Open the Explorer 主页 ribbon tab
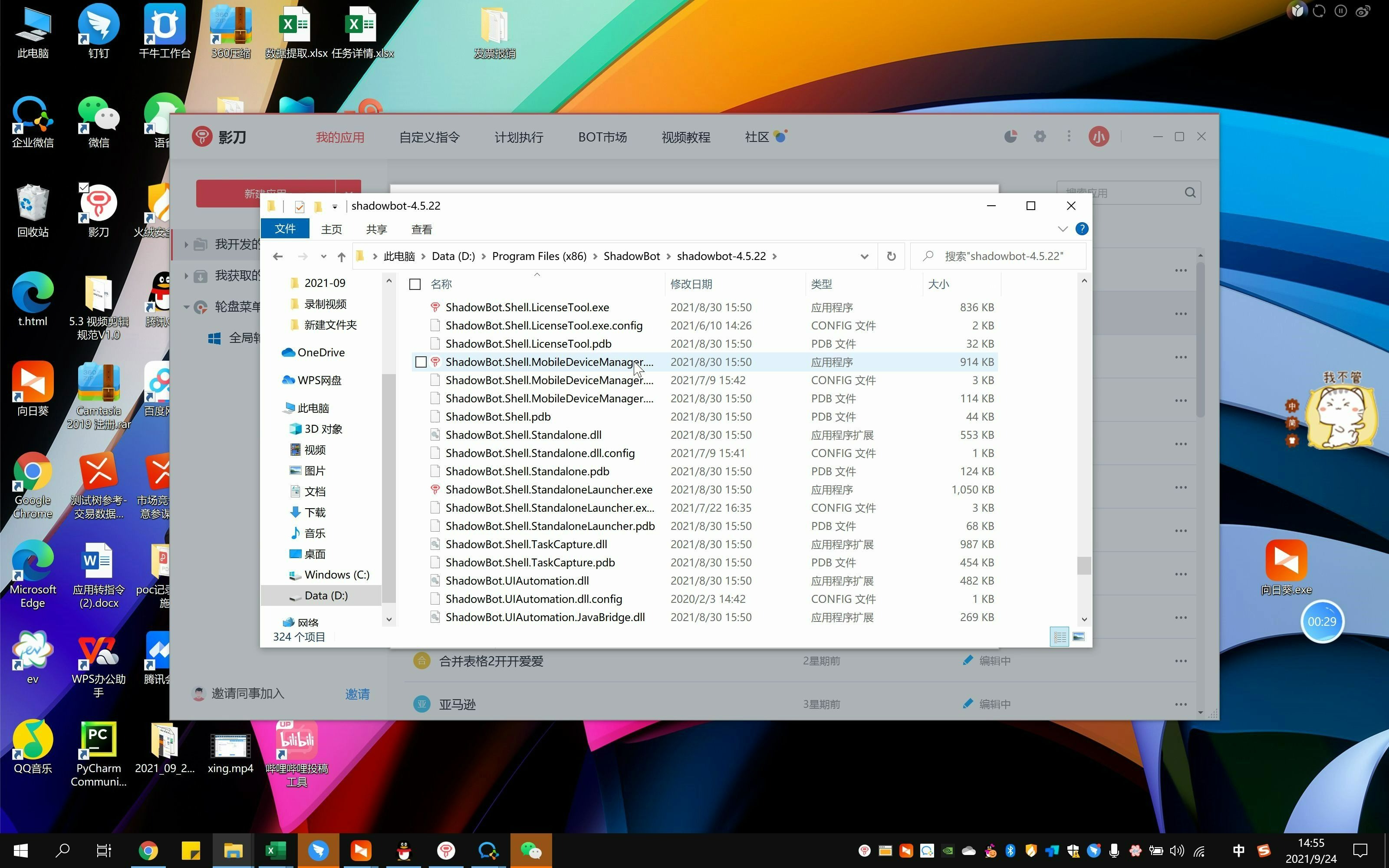The width and height of the screenshot is (1389, 868). (331, 229)
